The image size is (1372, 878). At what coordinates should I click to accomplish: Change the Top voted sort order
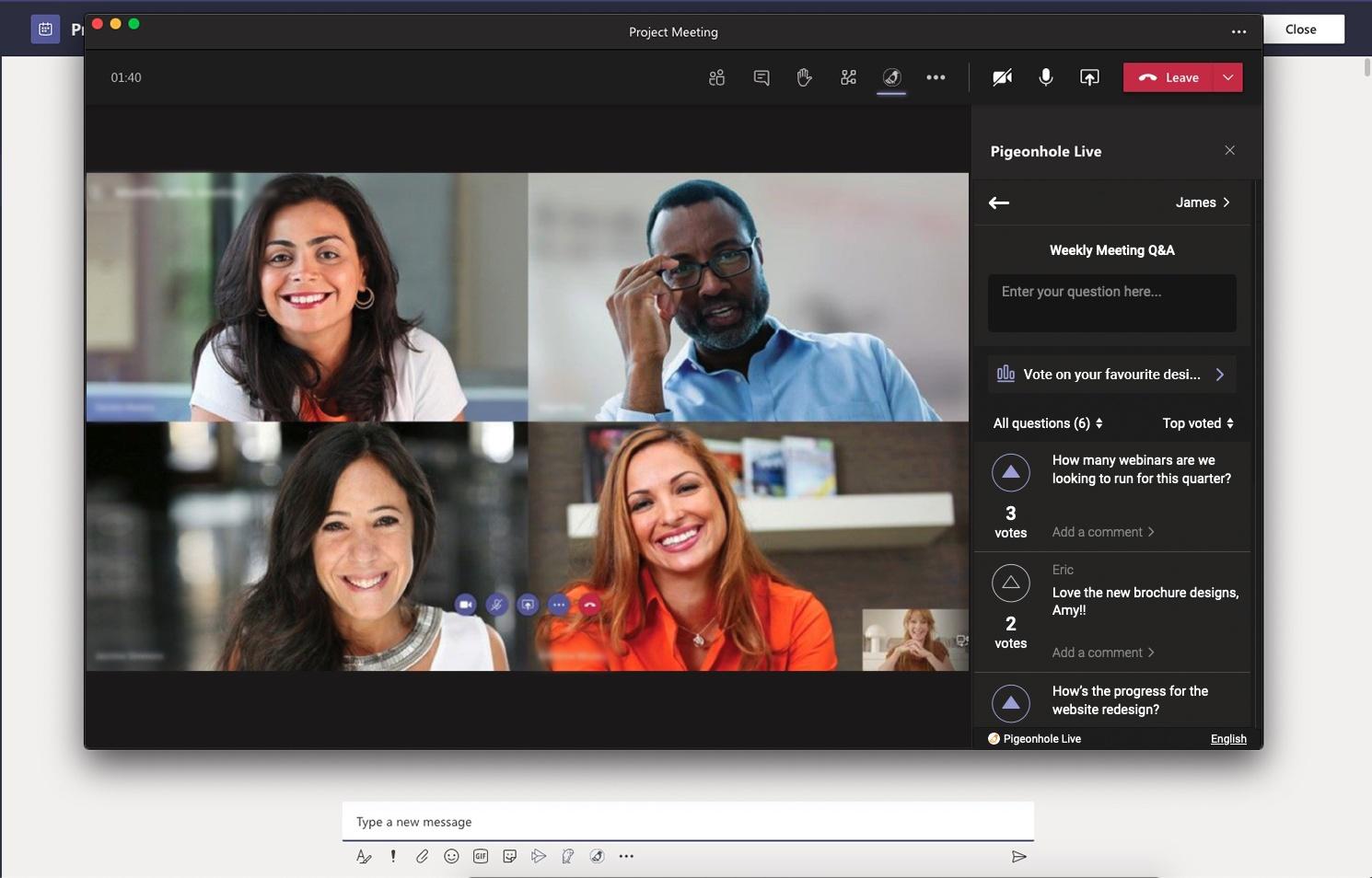1198,423
